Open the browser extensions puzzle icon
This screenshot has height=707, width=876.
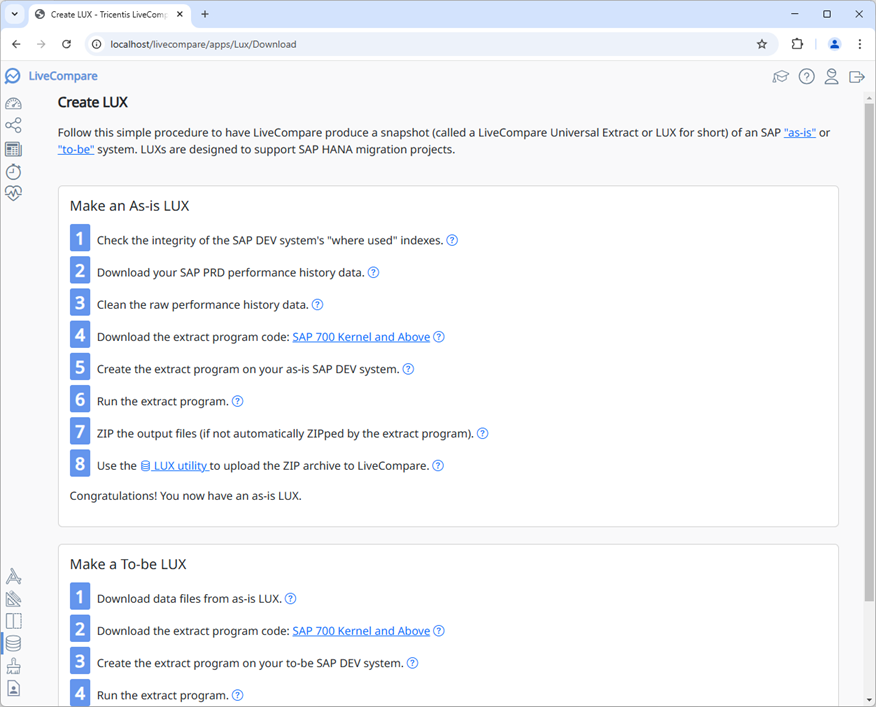[x=797, y=44]
